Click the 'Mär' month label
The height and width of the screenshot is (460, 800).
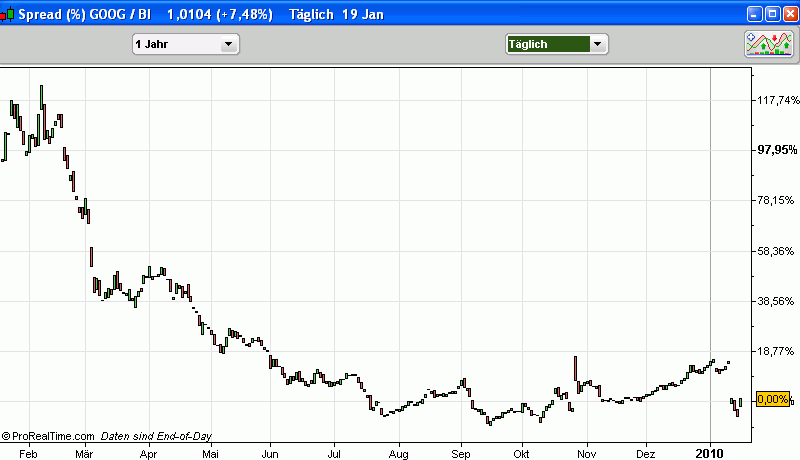pyautogui.click(x=84, y=453)
